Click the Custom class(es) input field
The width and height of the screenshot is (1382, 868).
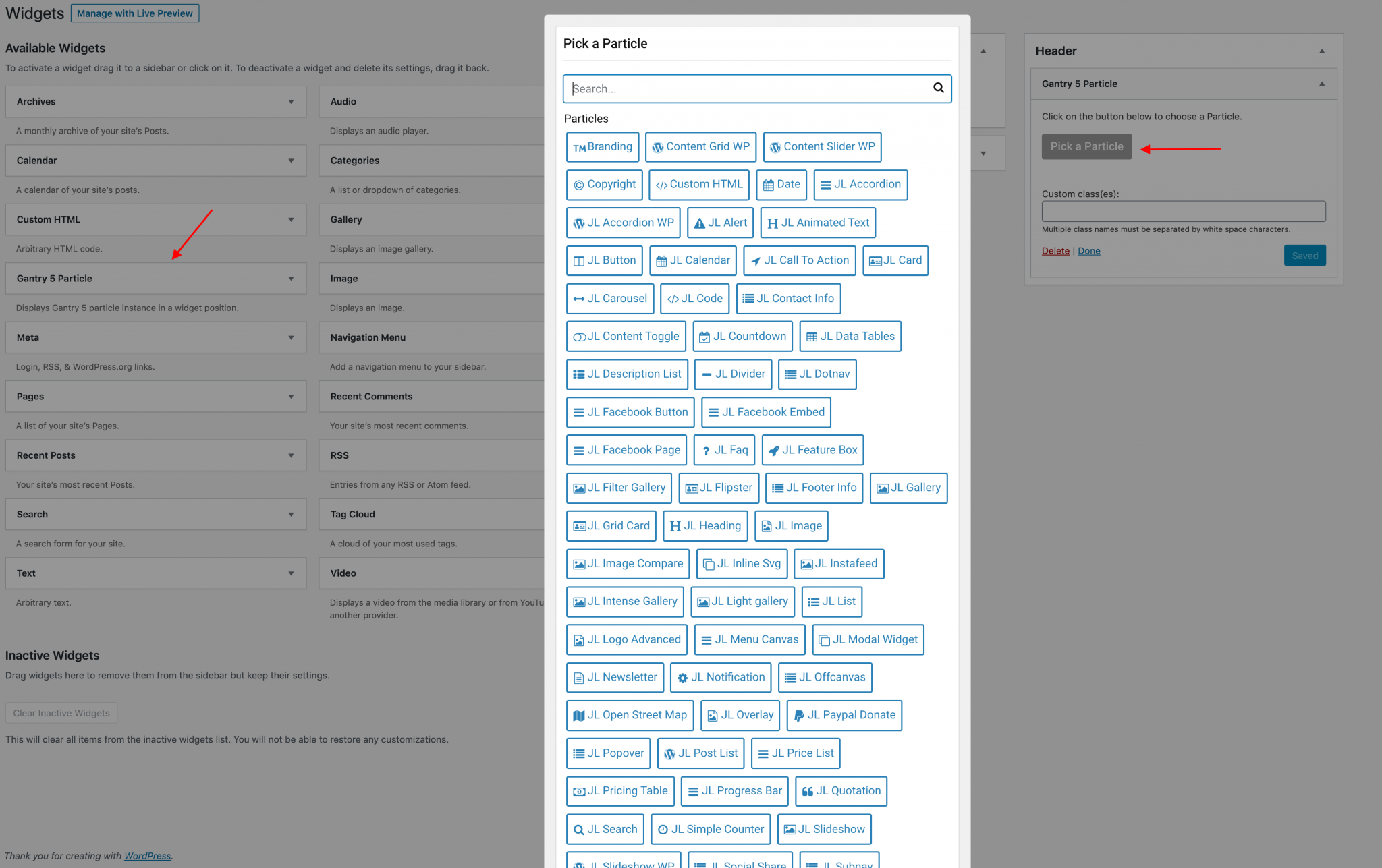click(1183, 211)
